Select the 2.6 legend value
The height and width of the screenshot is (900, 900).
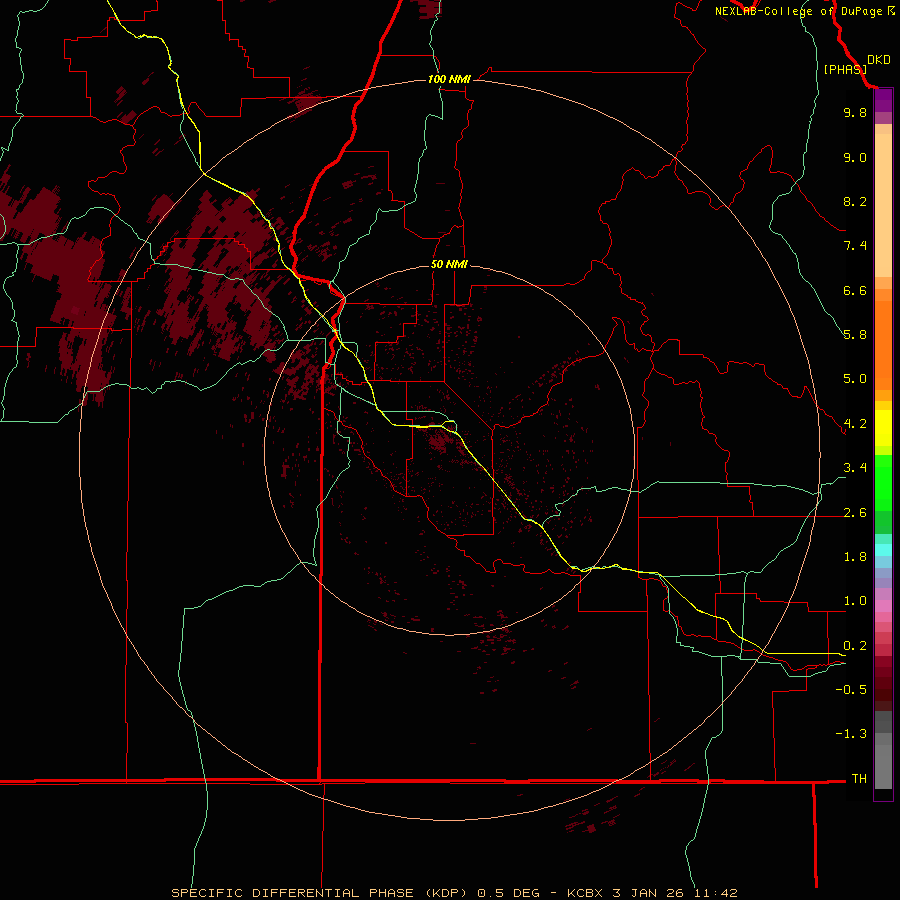point(855,513)
